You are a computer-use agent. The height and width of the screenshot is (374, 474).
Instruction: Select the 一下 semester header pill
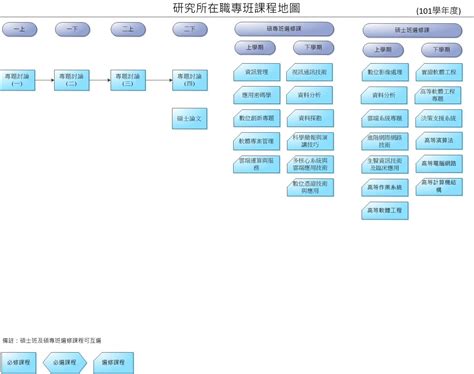72,29
